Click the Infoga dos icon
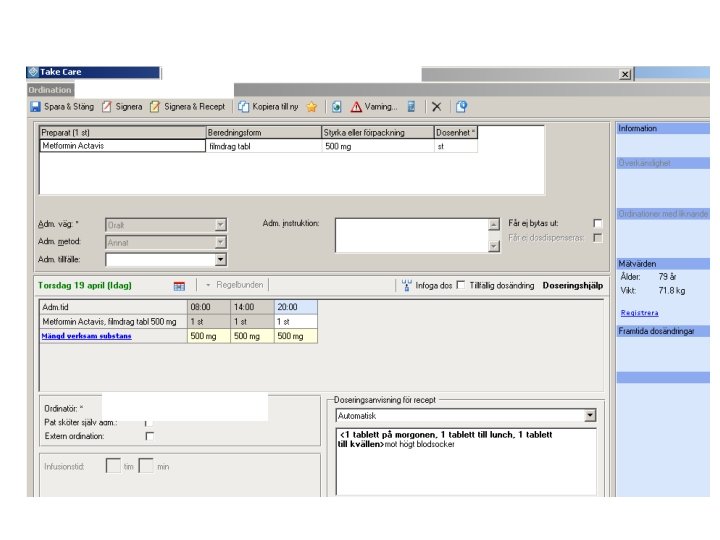 point(406,286)
